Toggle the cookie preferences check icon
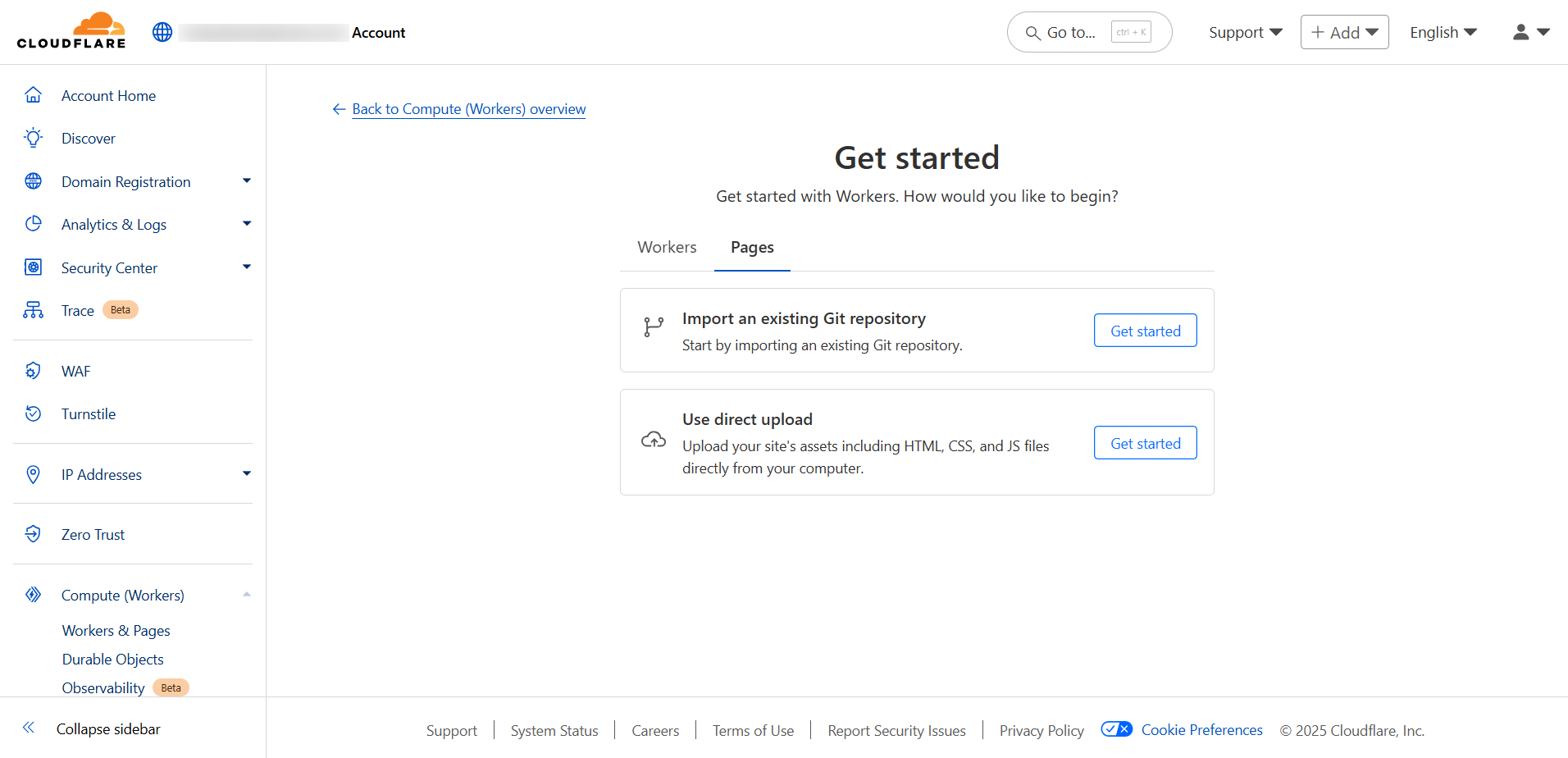Image resolution: width=1568 pixels, height=758 pixels. point(1116,729)
